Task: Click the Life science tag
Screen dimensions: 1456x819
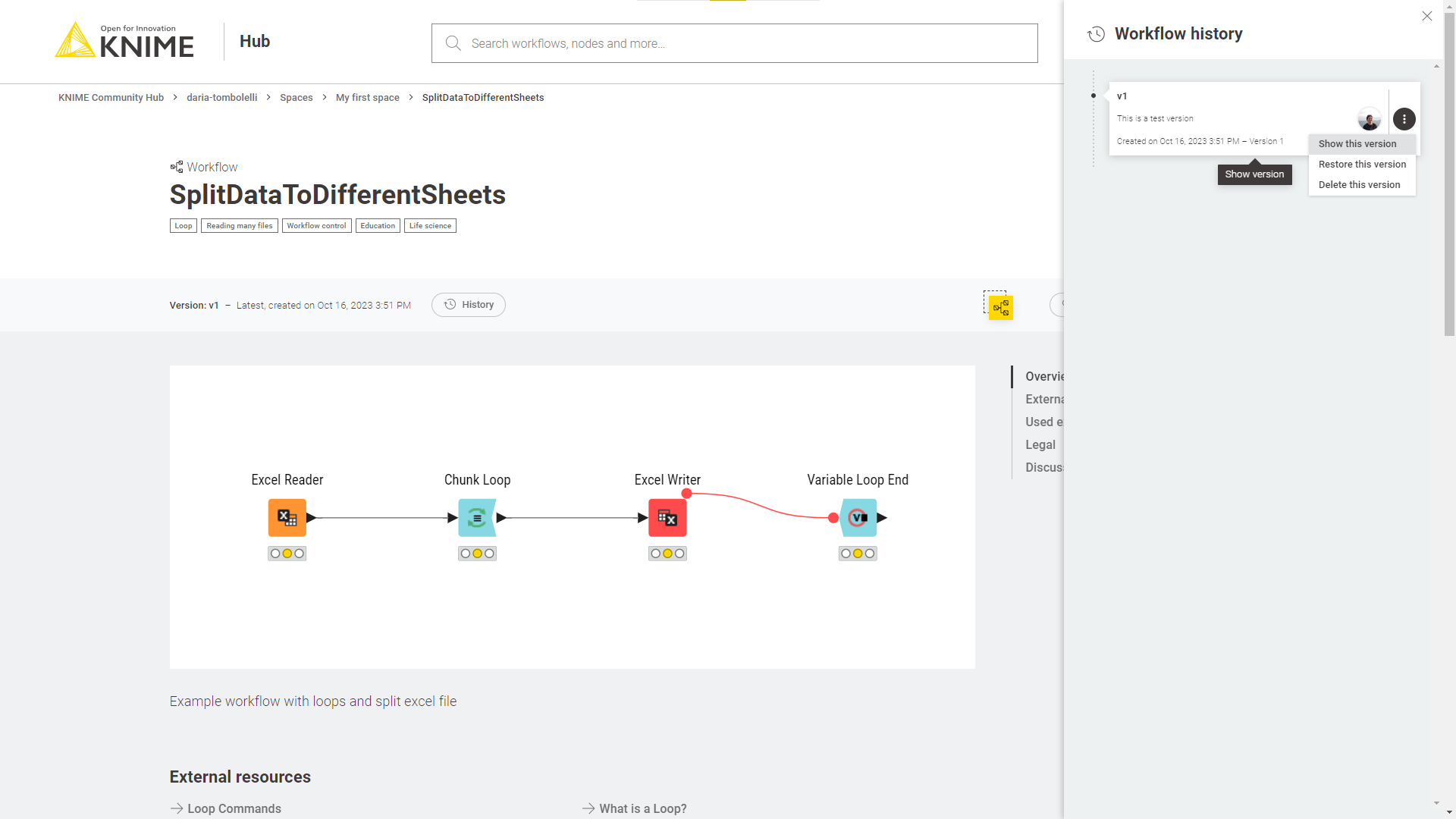Action: 430,226
